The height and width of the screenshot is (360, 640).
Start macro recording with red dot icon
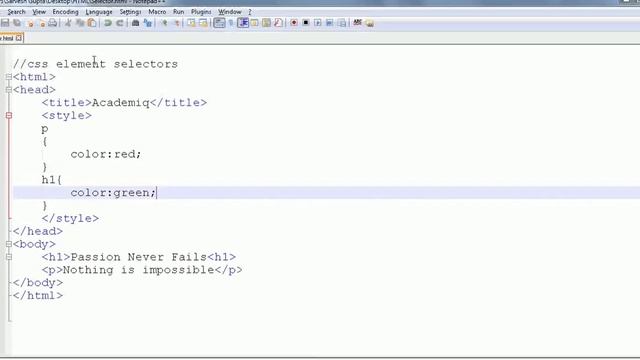(x=294, y=23)
